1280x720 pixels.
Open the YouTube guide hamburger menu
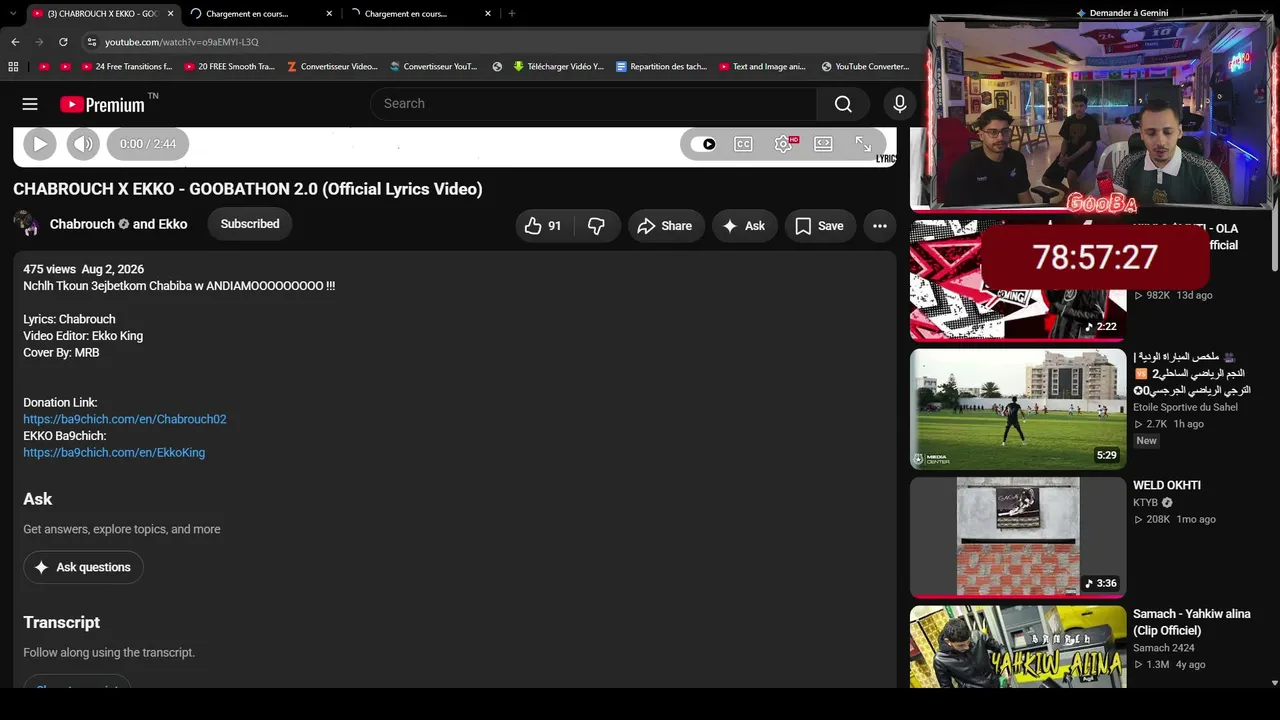coord(30,104)
